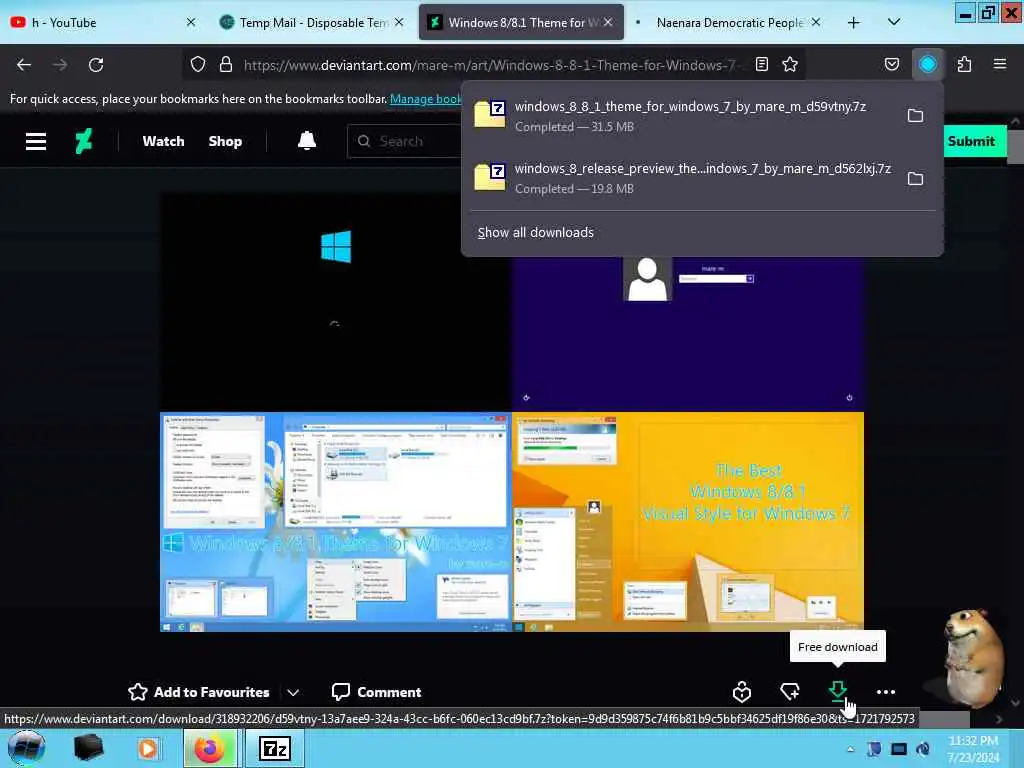Close the Temp Mail tab
This screenshot has height=768, width=1024.
(x=399, y=22)
